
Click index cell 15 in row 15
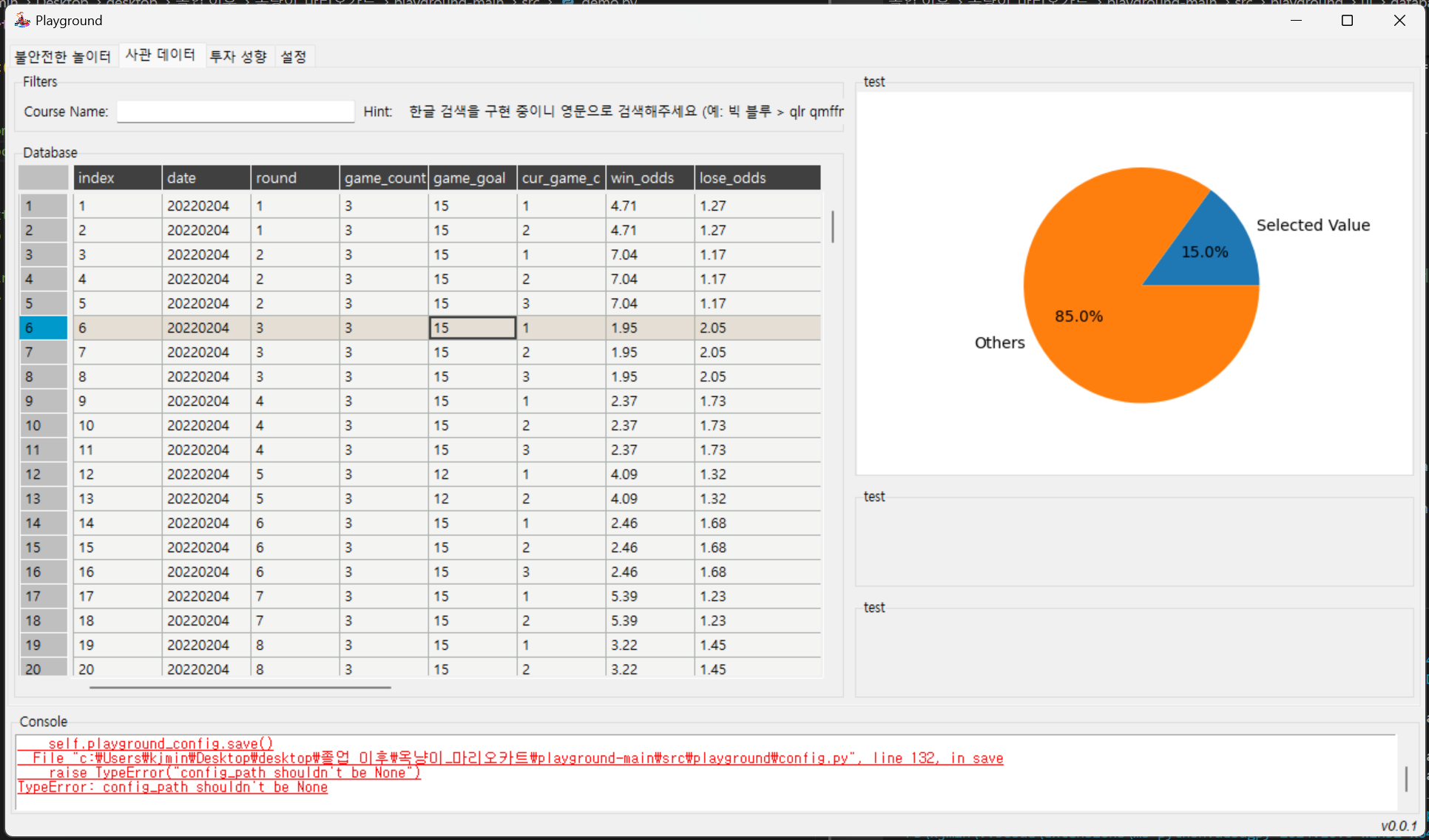[x=118, y=547]
